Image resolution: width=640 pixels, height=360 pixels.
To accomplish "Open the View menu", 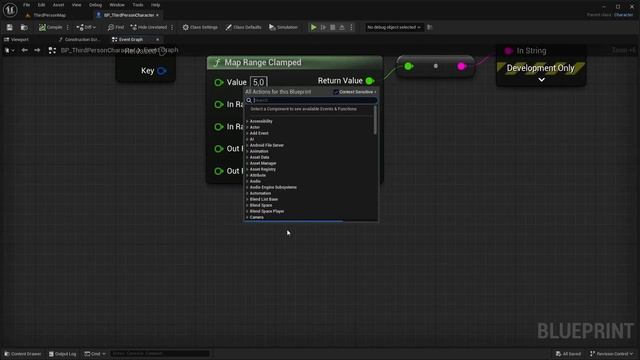I will pyautogui.click(x=76, y=5).
